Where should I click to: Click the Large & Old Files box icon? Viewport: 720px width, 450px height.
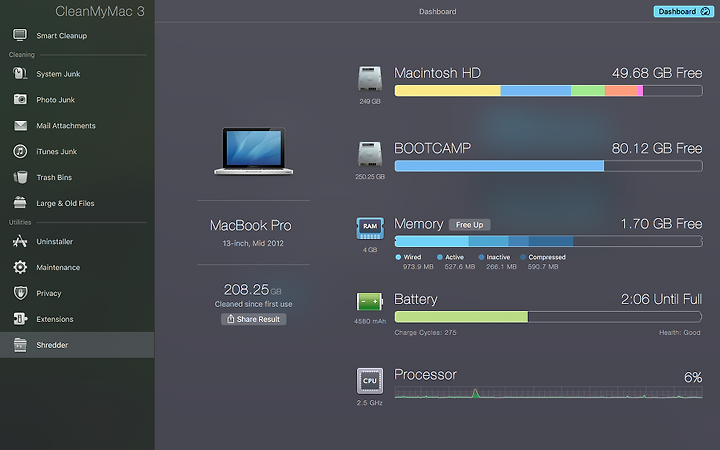click(20, 202)
